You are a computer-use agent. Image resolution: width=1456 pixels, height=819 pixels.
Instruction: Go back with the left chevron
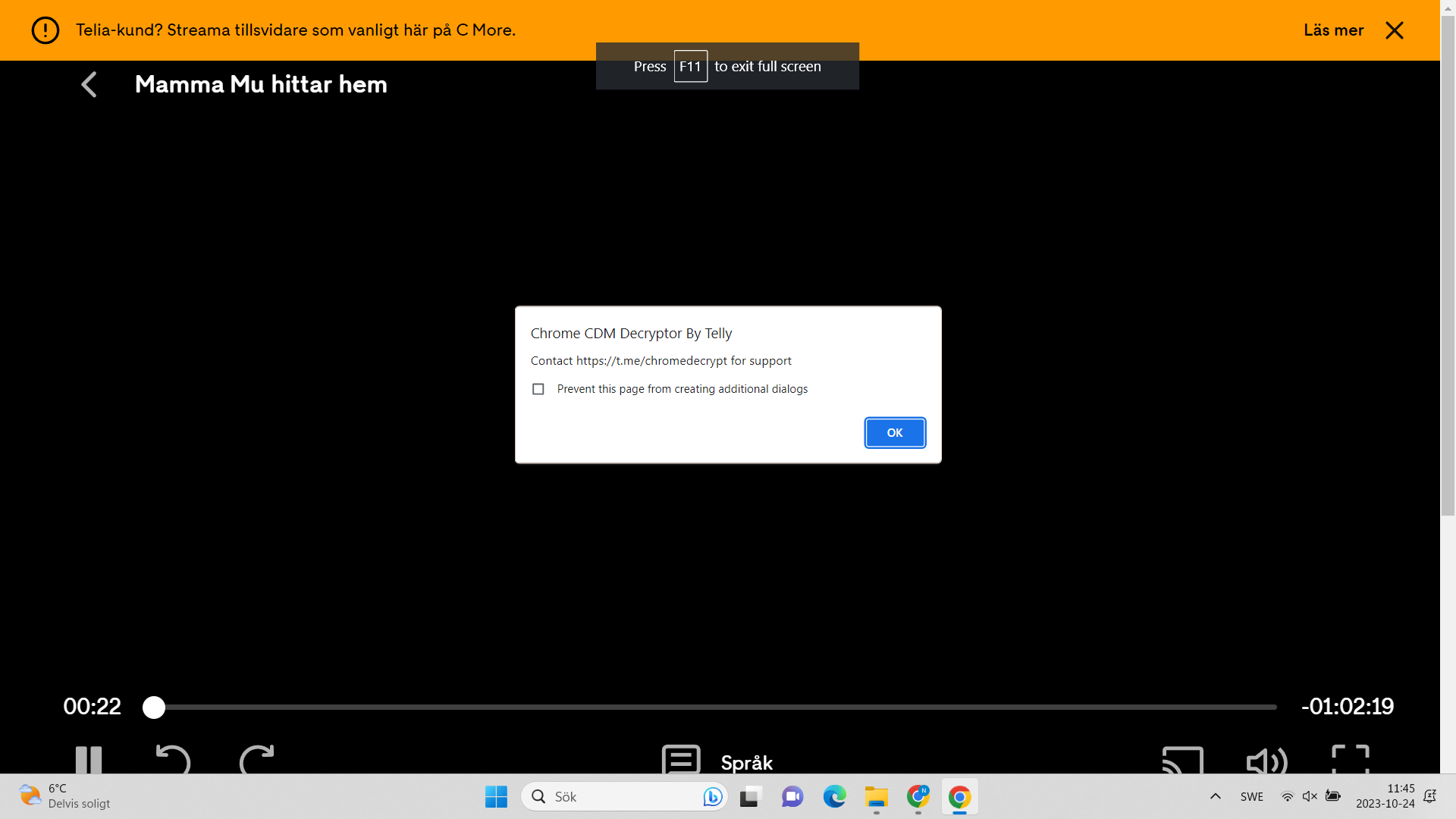89,84
